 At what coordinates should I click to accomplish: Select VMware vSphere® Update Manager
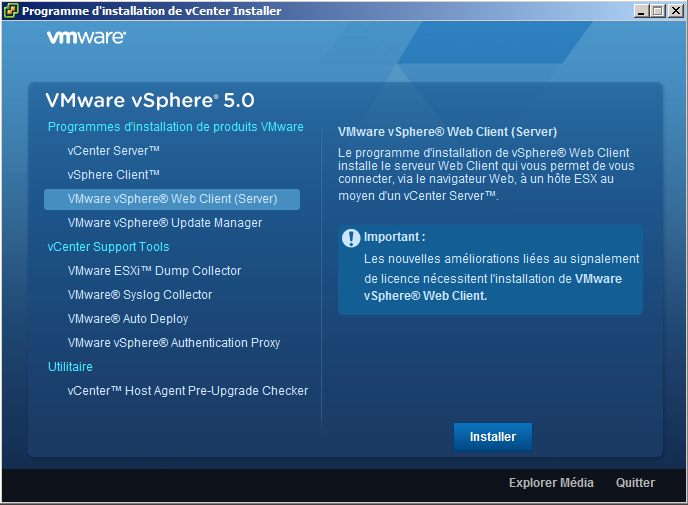coord(165,223)
